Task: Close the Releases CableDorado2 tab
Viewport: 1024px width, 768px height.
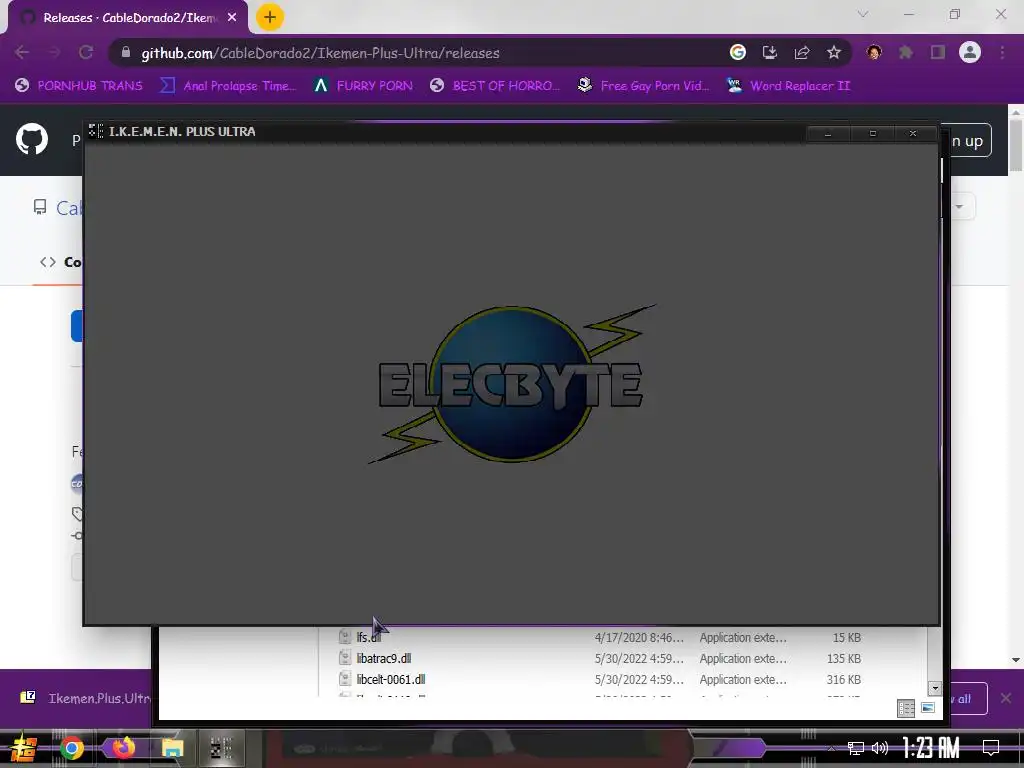Action: tap(232, 18)
